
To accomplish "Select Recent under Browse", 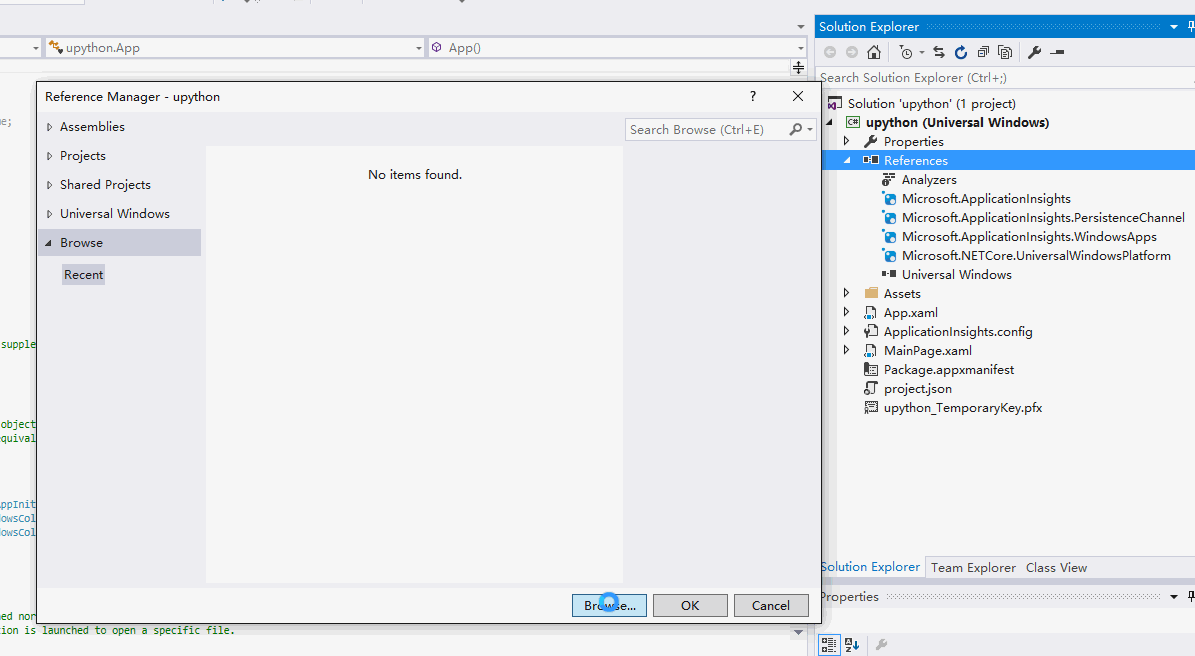I will [83, 274].
